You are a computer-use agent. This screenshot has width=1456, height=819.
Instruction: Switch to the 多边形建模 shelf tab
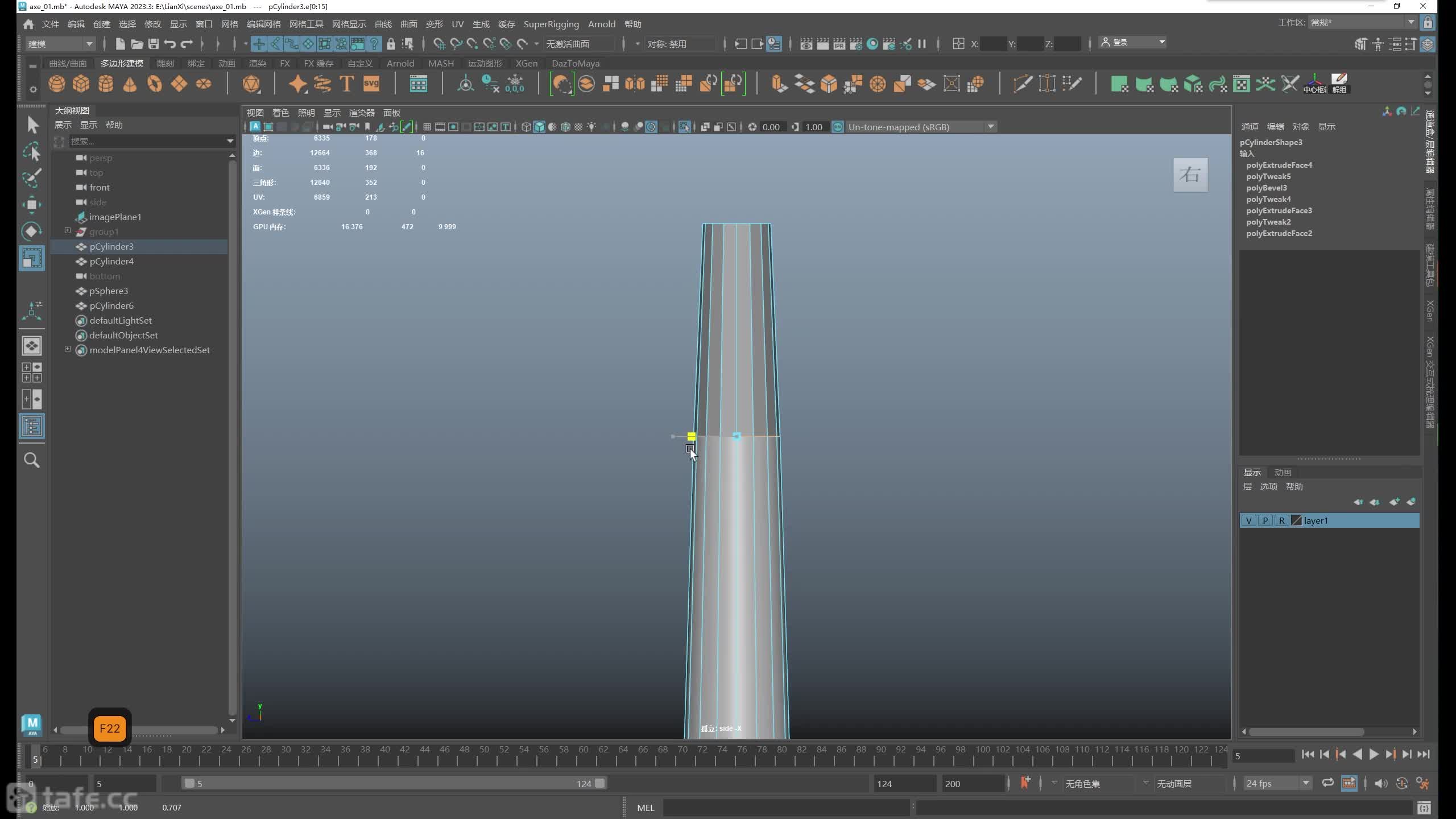point(122,63)
